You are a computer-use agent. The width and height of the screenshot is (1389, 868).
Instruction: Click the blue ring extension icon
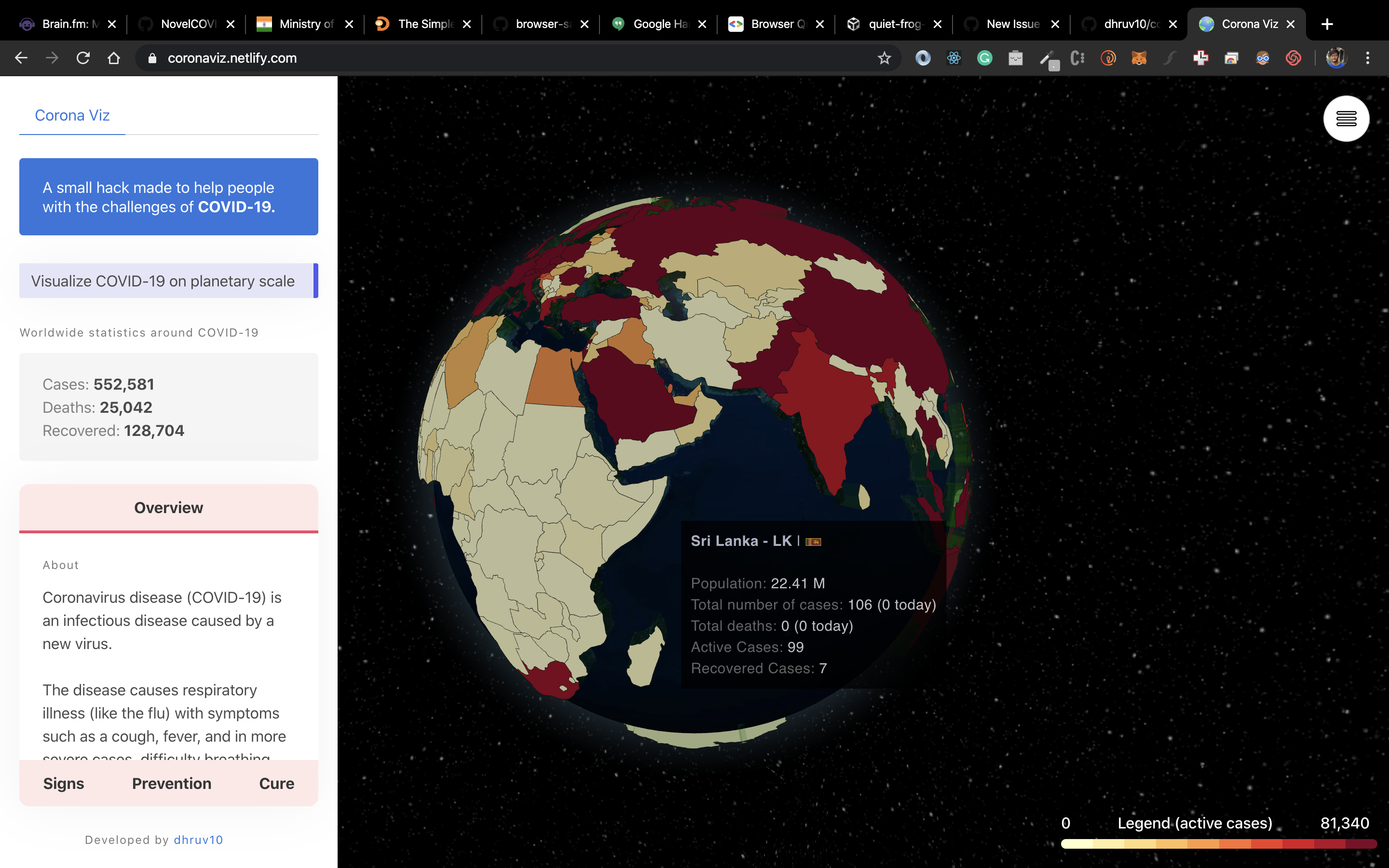coord(923,58)
